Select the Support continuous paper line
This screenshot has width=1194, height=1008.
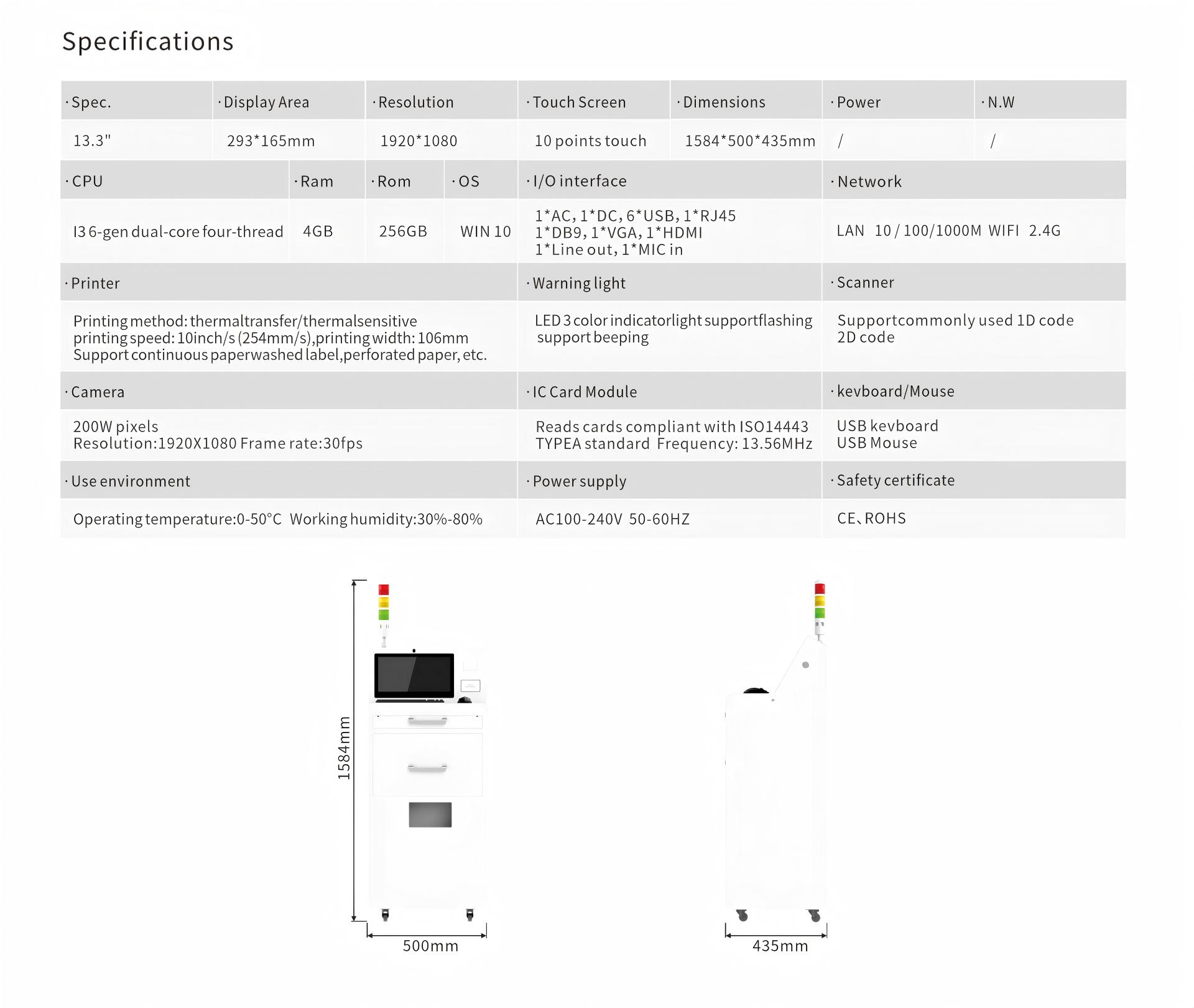click(280, 354)
